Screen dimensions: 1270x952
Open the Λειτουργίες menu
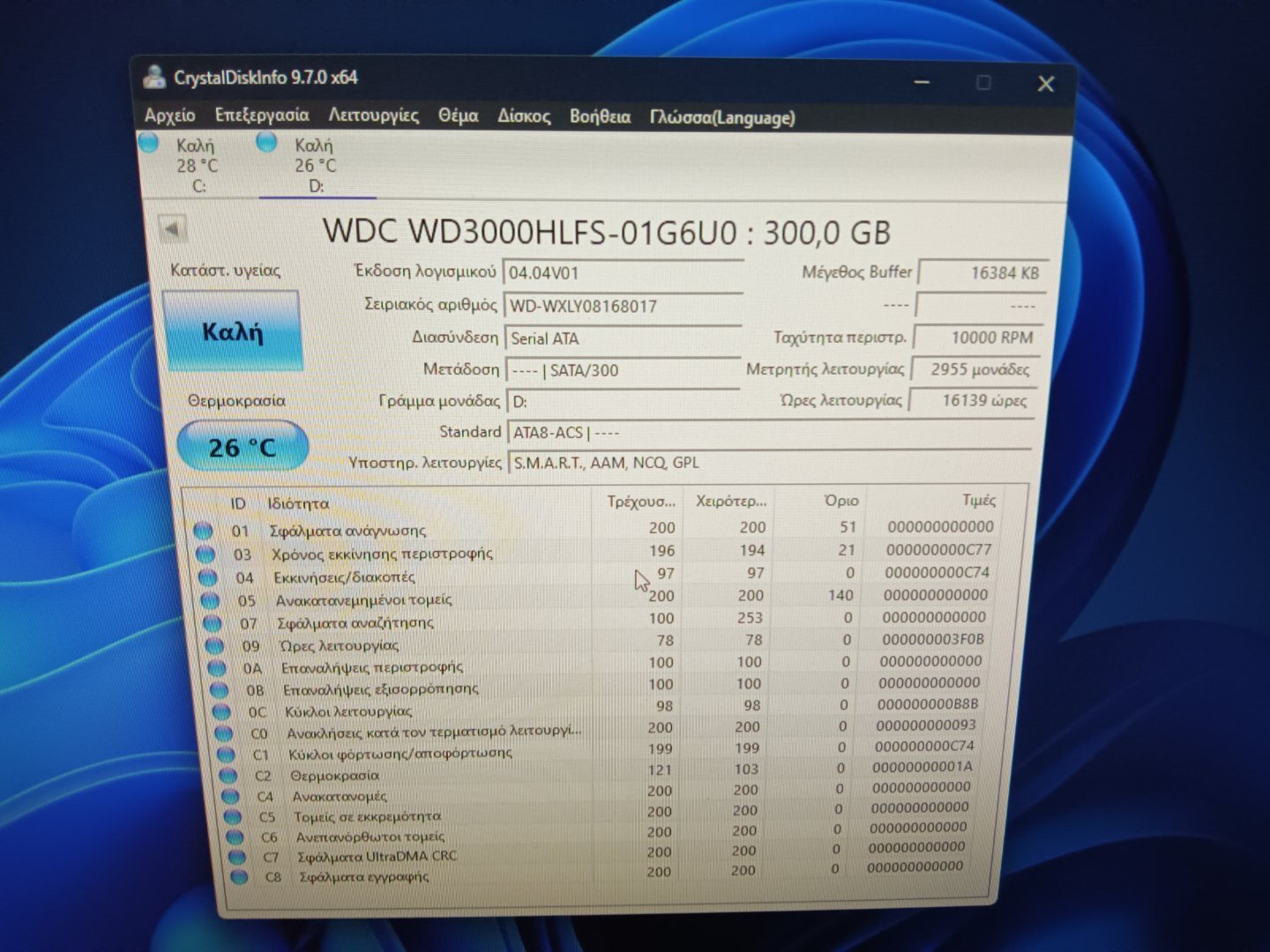tap(373, 115)
